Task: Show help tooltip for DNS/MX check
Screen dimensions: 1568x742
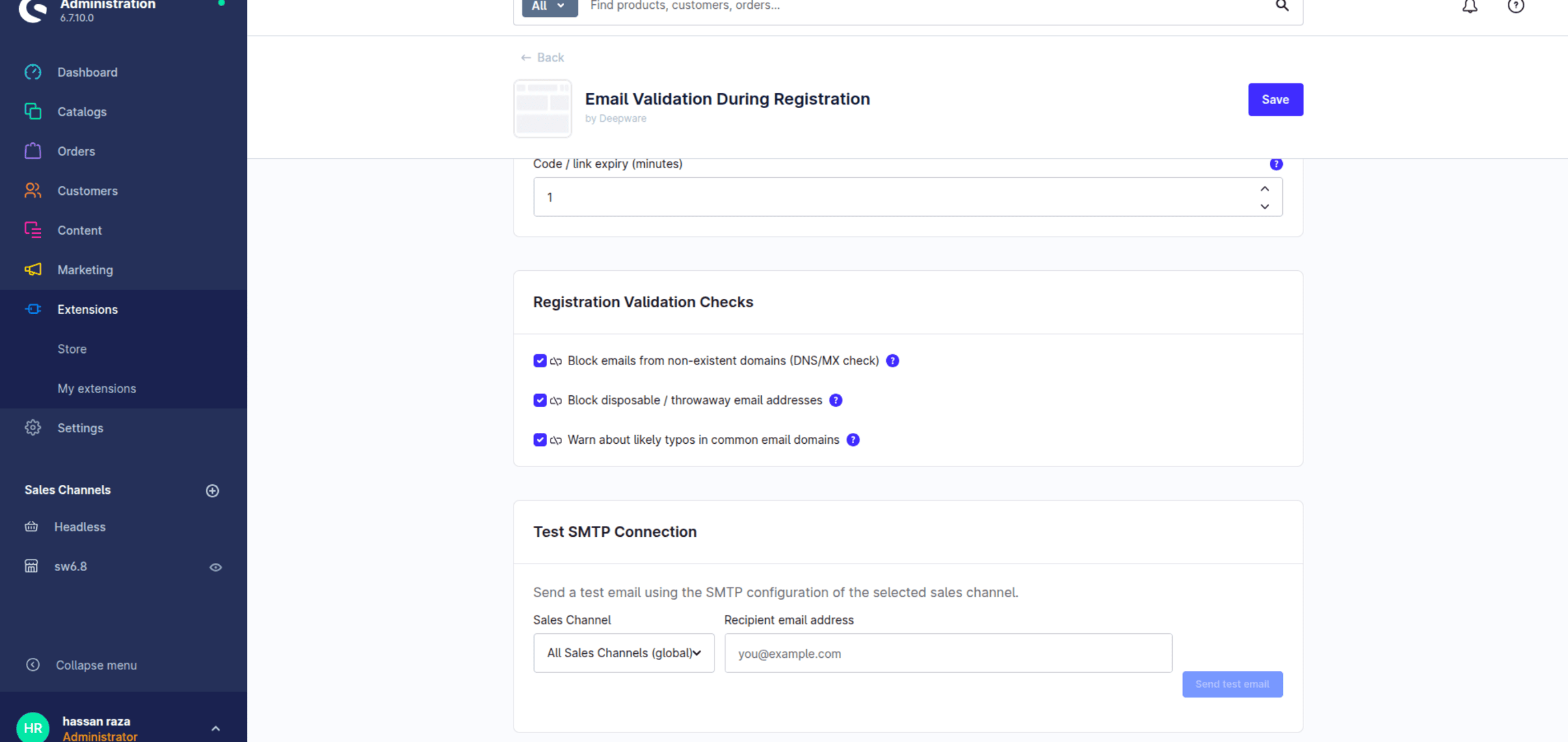Action: pos(892,361)
